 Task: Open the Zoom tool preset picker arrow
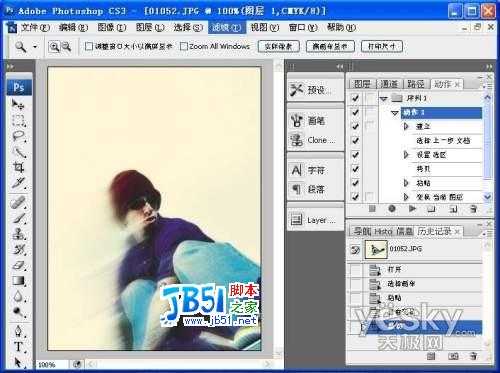(x=35, y=47)
